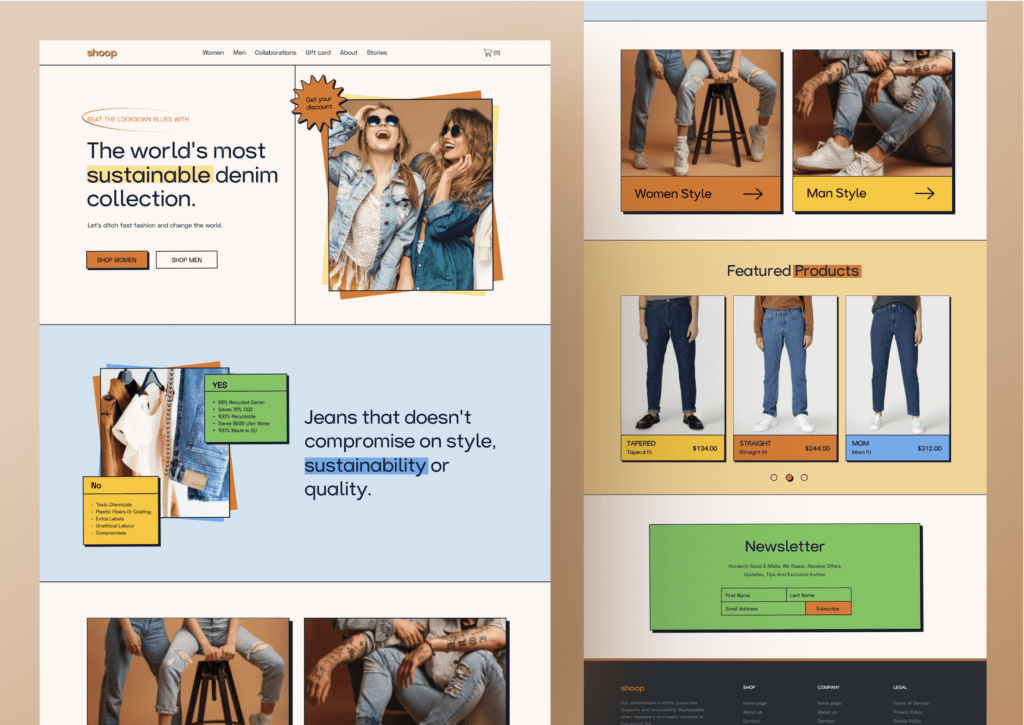The width and height of the screenshot is (1024, 725).
Task: Click the hero photo of two women
Action: point(410,195)
